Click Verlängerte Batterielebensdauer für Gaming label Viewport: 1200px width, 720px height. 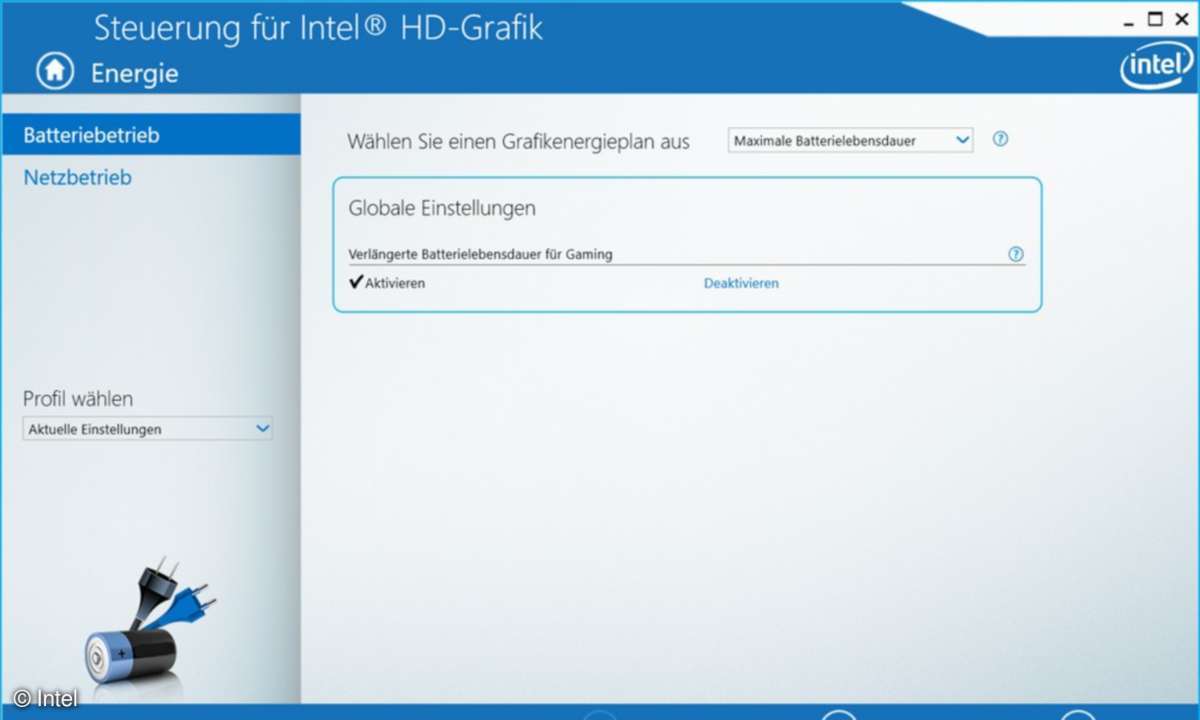(x=480, y=254)
